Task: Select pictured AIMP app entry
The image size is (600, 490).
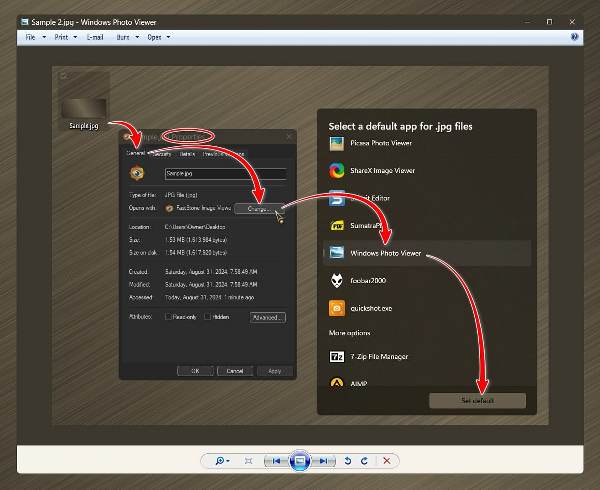Action: click(348, 383)
